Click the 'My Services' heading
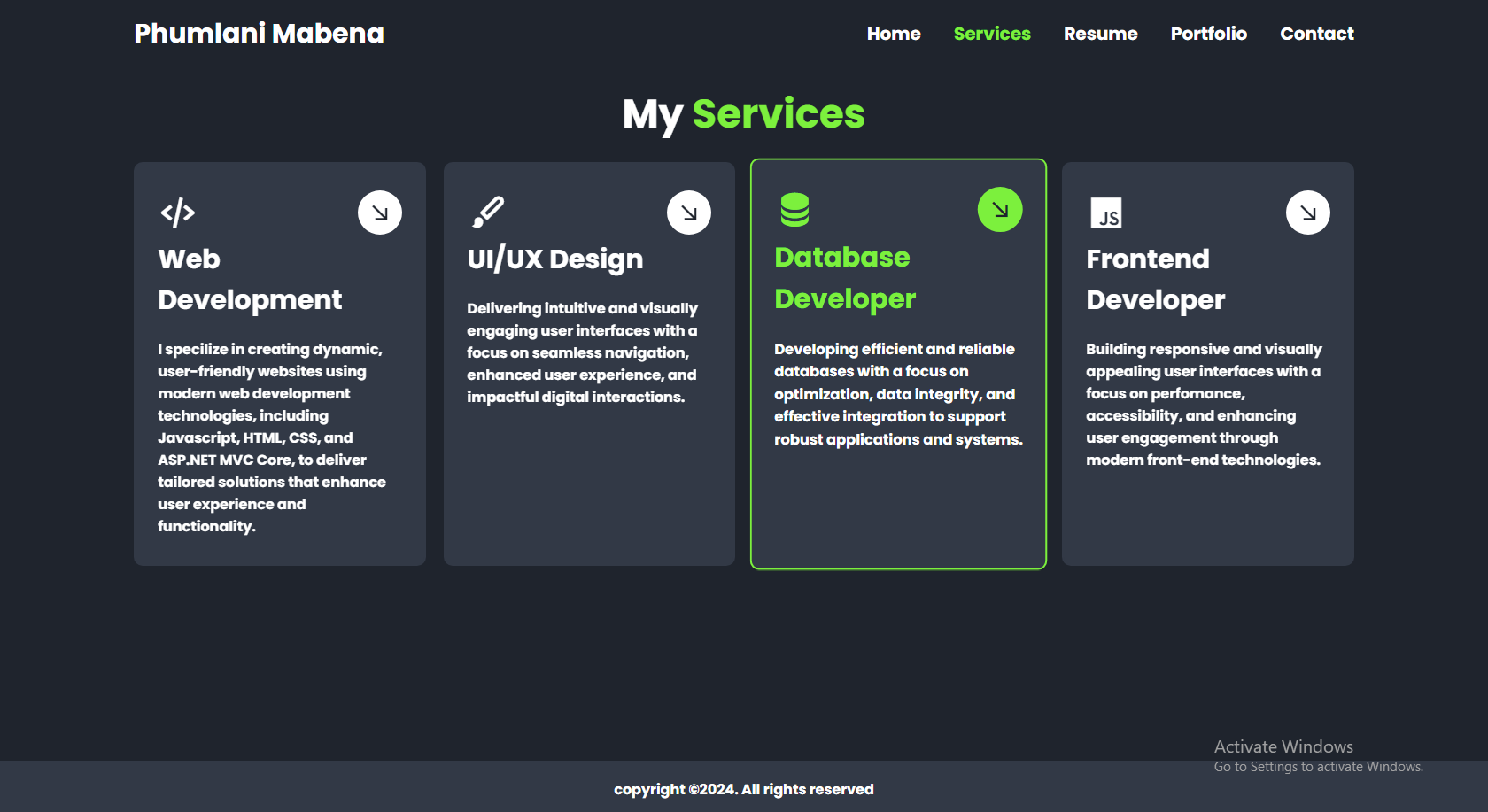 coord(744,114)
